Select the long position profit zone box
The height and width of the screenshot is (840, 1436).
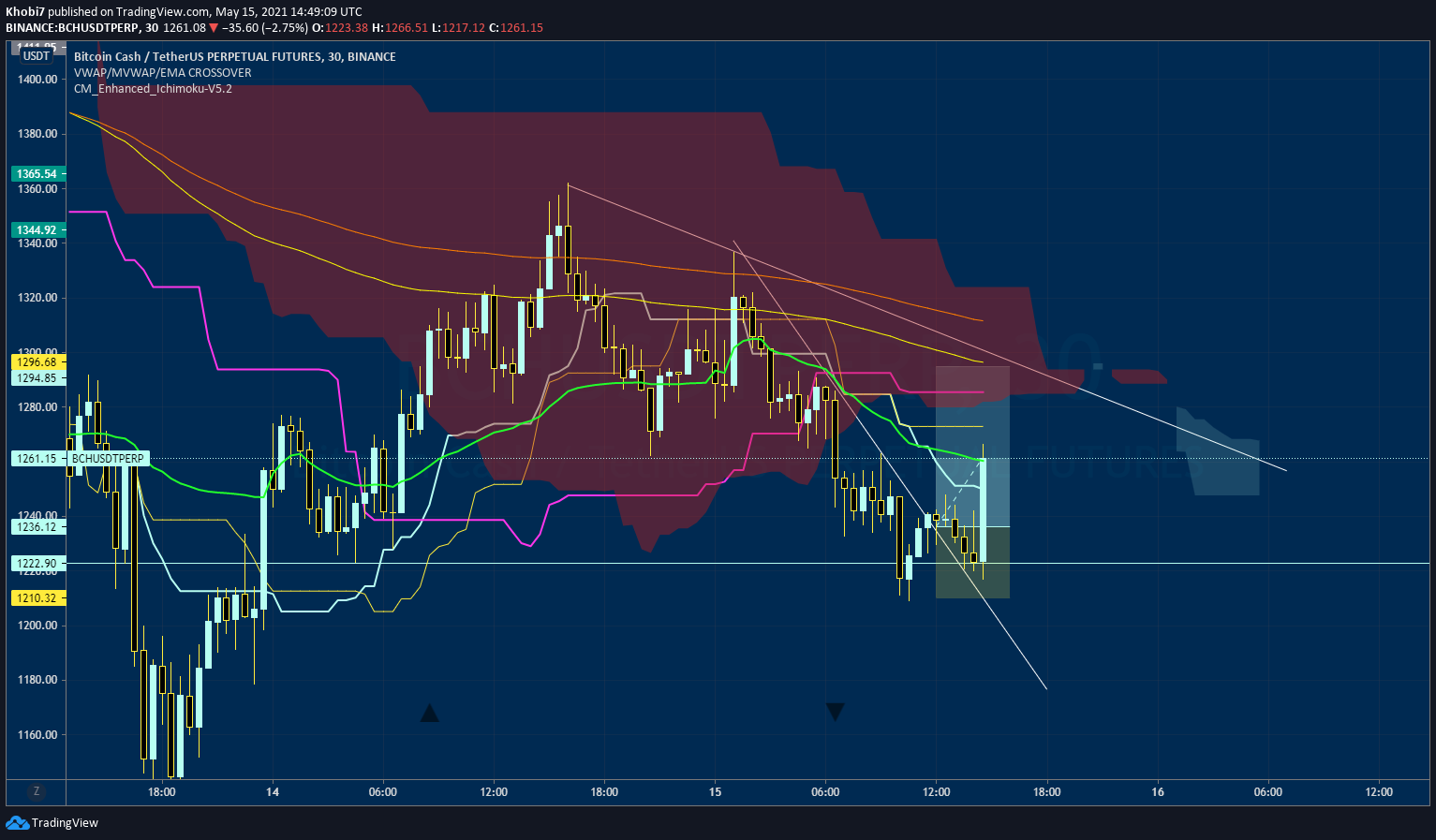[972, 447]
